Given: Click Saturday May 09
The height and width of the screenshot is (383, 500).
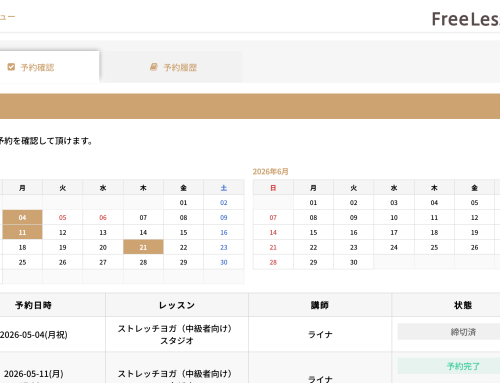Looking at the screenshot, I should point(224,218).
